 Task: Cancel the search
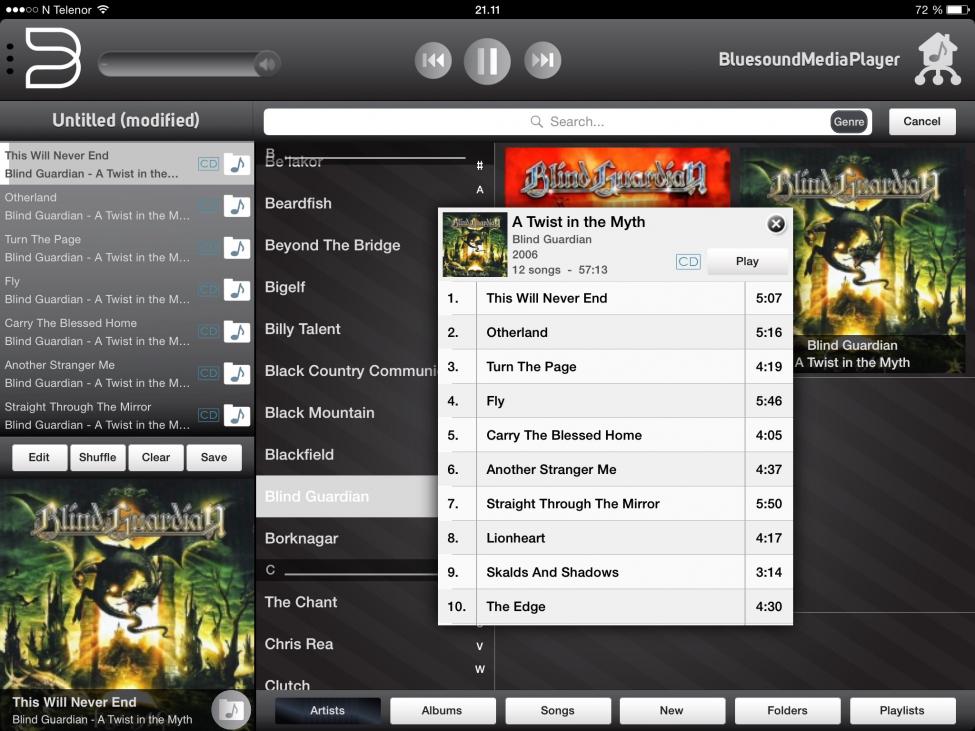pos(922,121)
